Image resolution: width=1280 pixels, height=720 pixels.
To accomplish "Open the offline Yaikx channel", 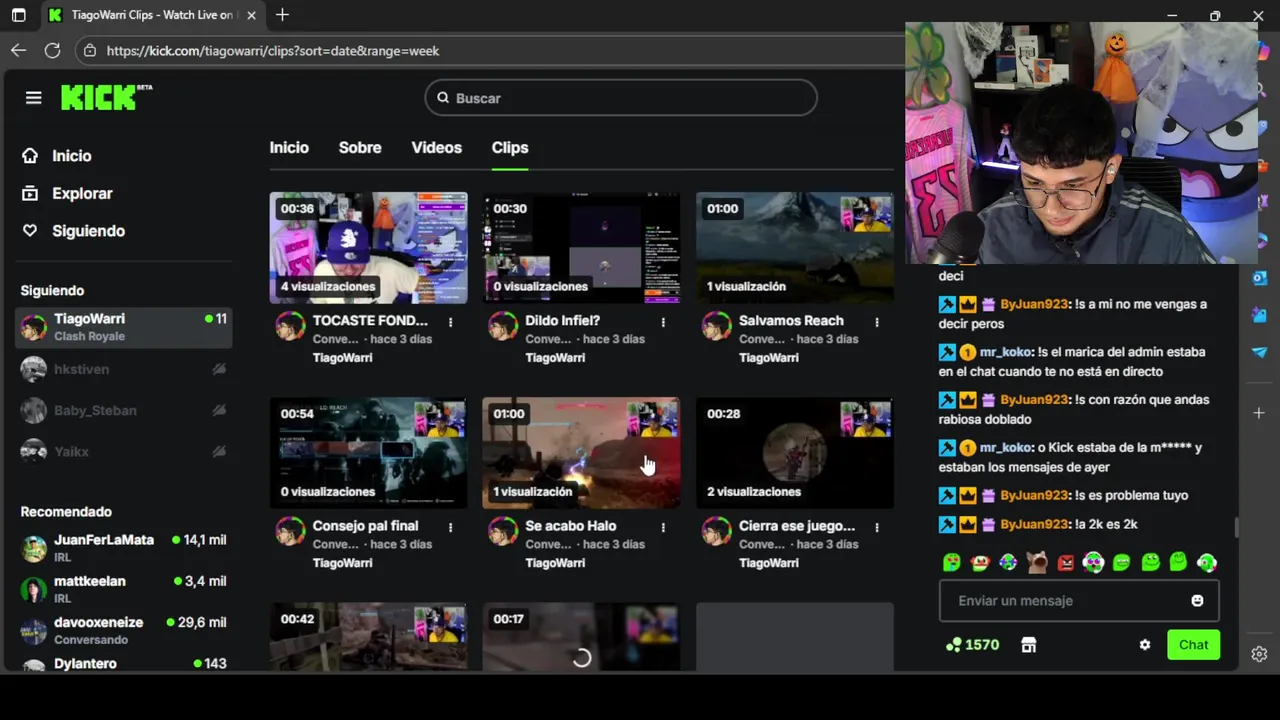I will 124,451.
